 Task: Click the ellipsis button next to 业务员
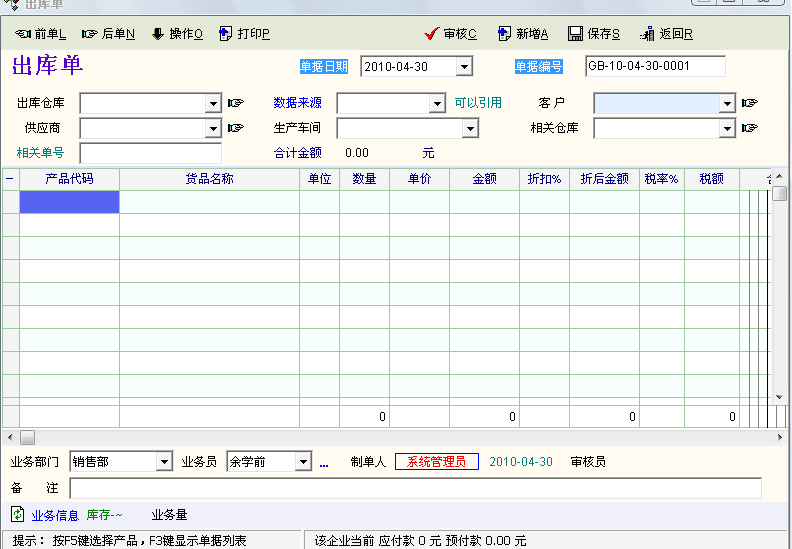click(324, 463)
